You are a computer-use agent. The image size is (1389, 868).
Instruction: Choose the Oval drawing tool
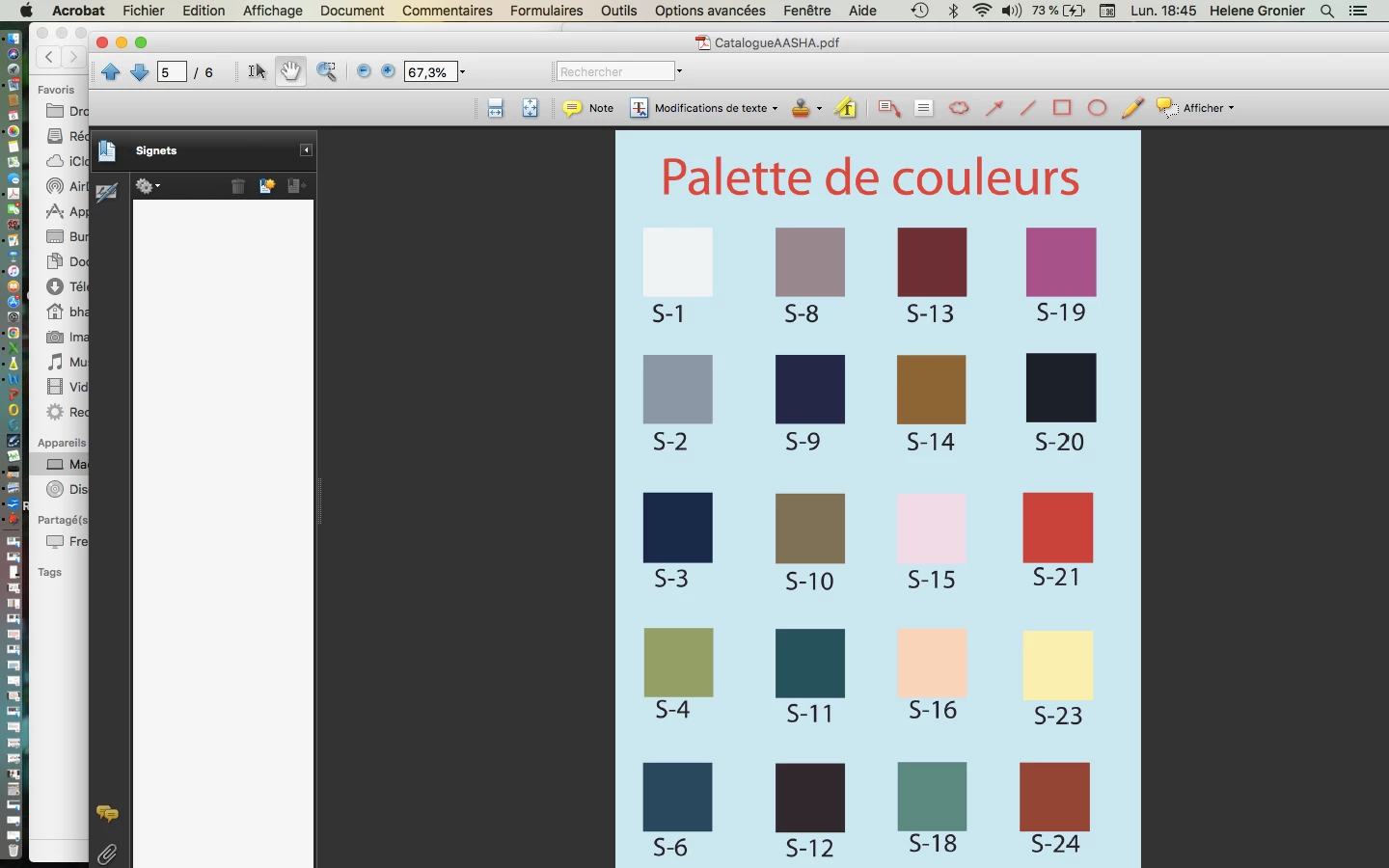pyautogui.click(x=1097, y=108)
